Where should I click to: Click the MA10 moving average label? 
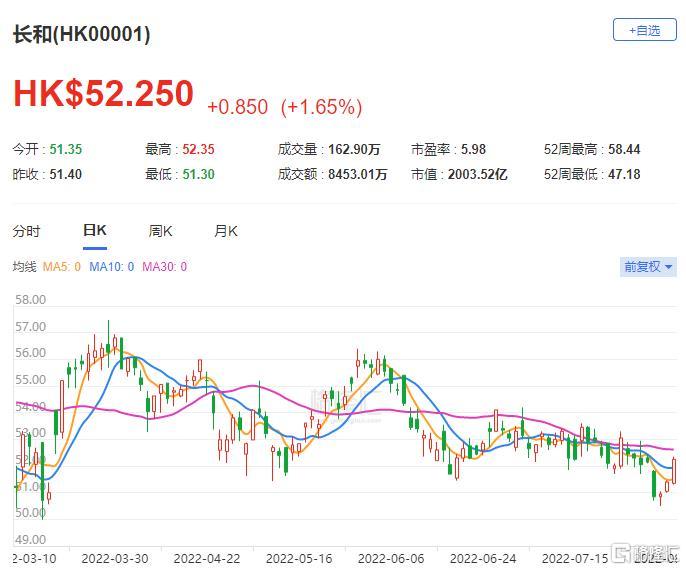pos(112,266)
